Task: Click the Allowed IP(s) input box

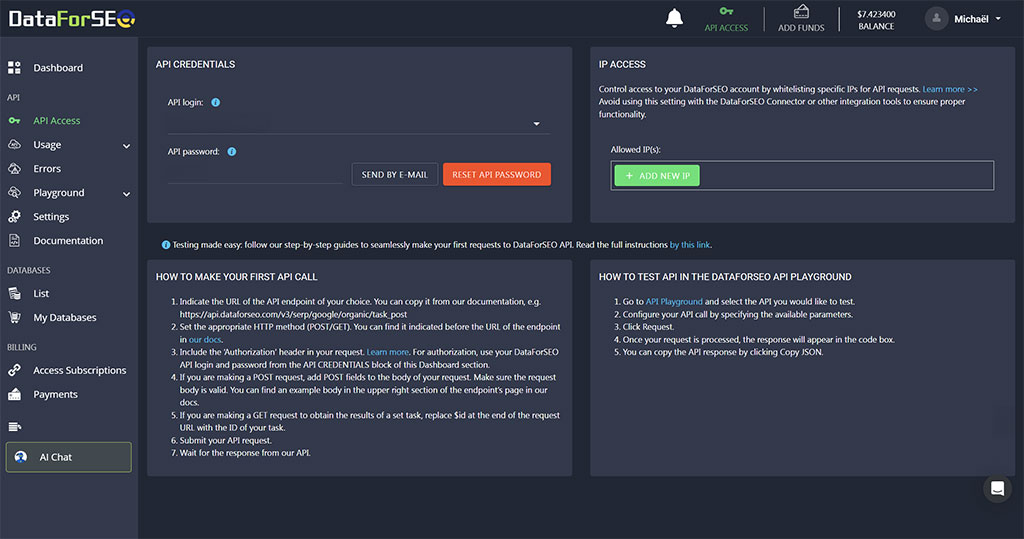Action: coord(802,176)
